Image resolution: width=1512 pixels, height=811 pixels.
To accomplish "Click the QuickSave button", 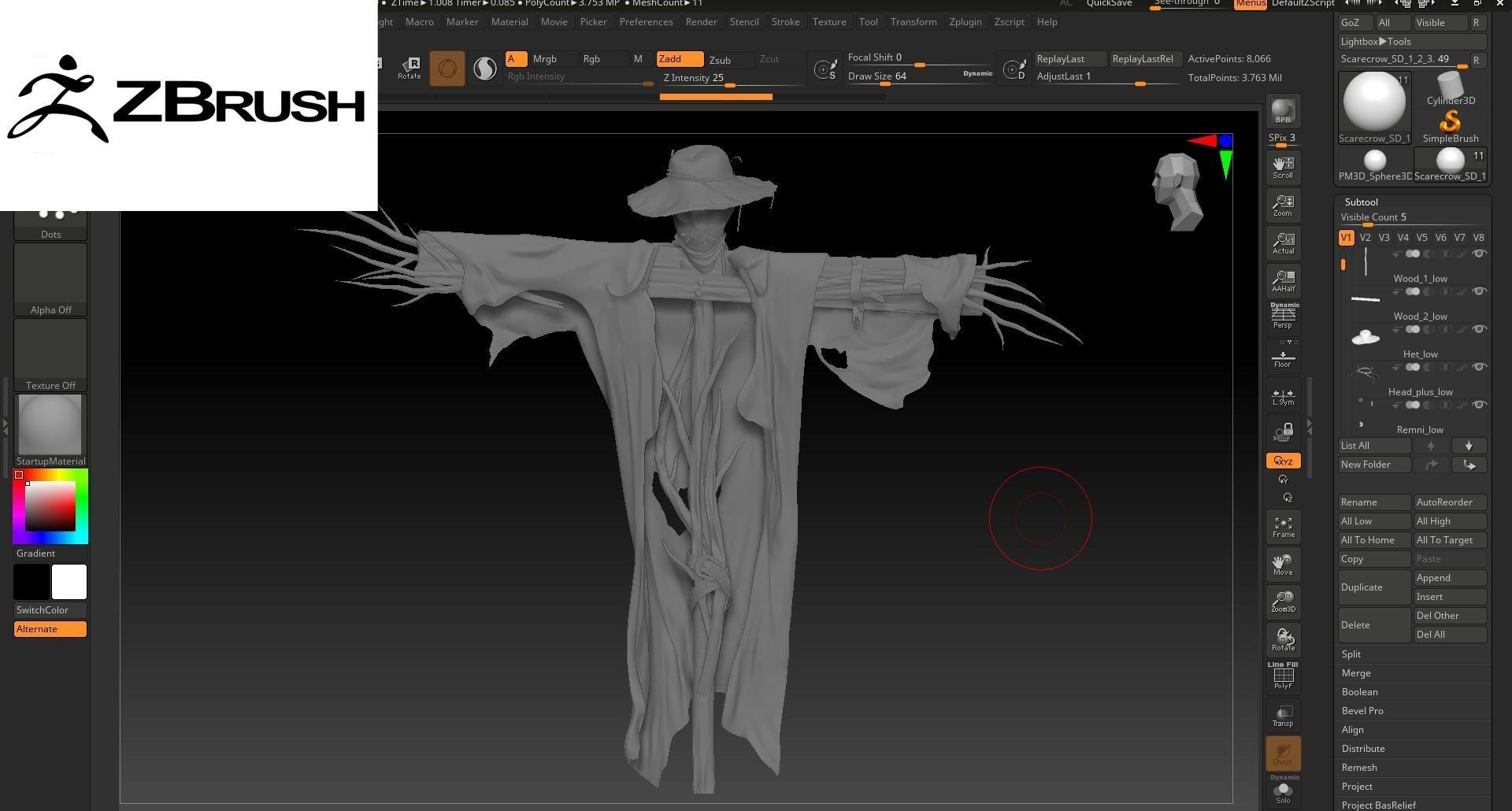I will tap(1109, 4).
